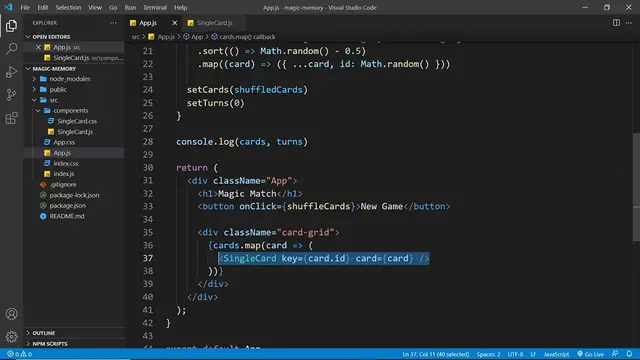
Task: Collapse the components folder
Action: [x=38, y=111]
